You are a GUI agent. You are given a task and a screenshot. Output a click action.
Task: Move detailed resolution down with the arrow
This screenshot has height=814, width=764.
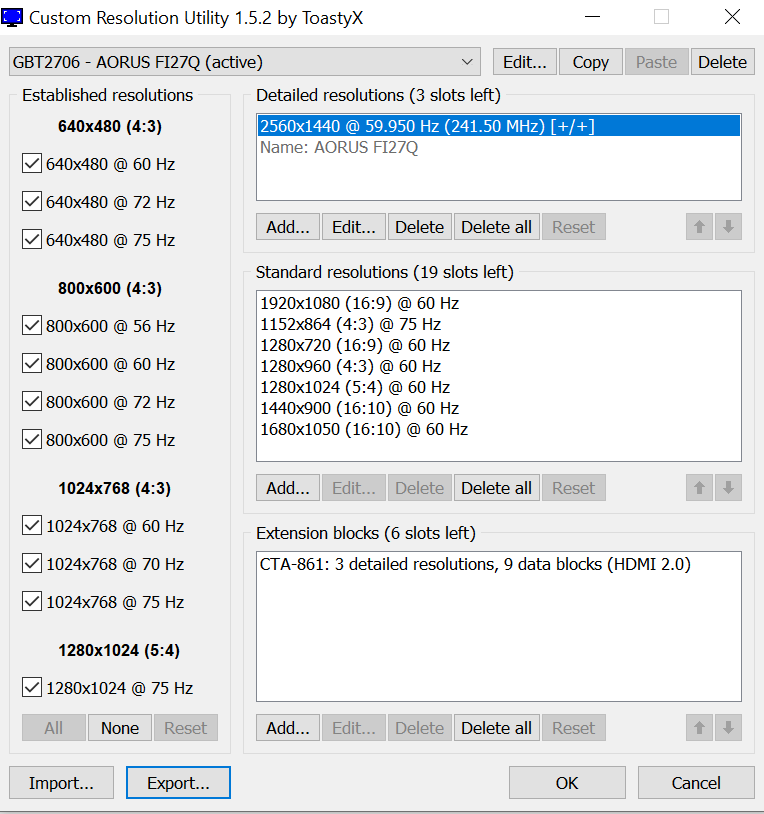point(728,227)
